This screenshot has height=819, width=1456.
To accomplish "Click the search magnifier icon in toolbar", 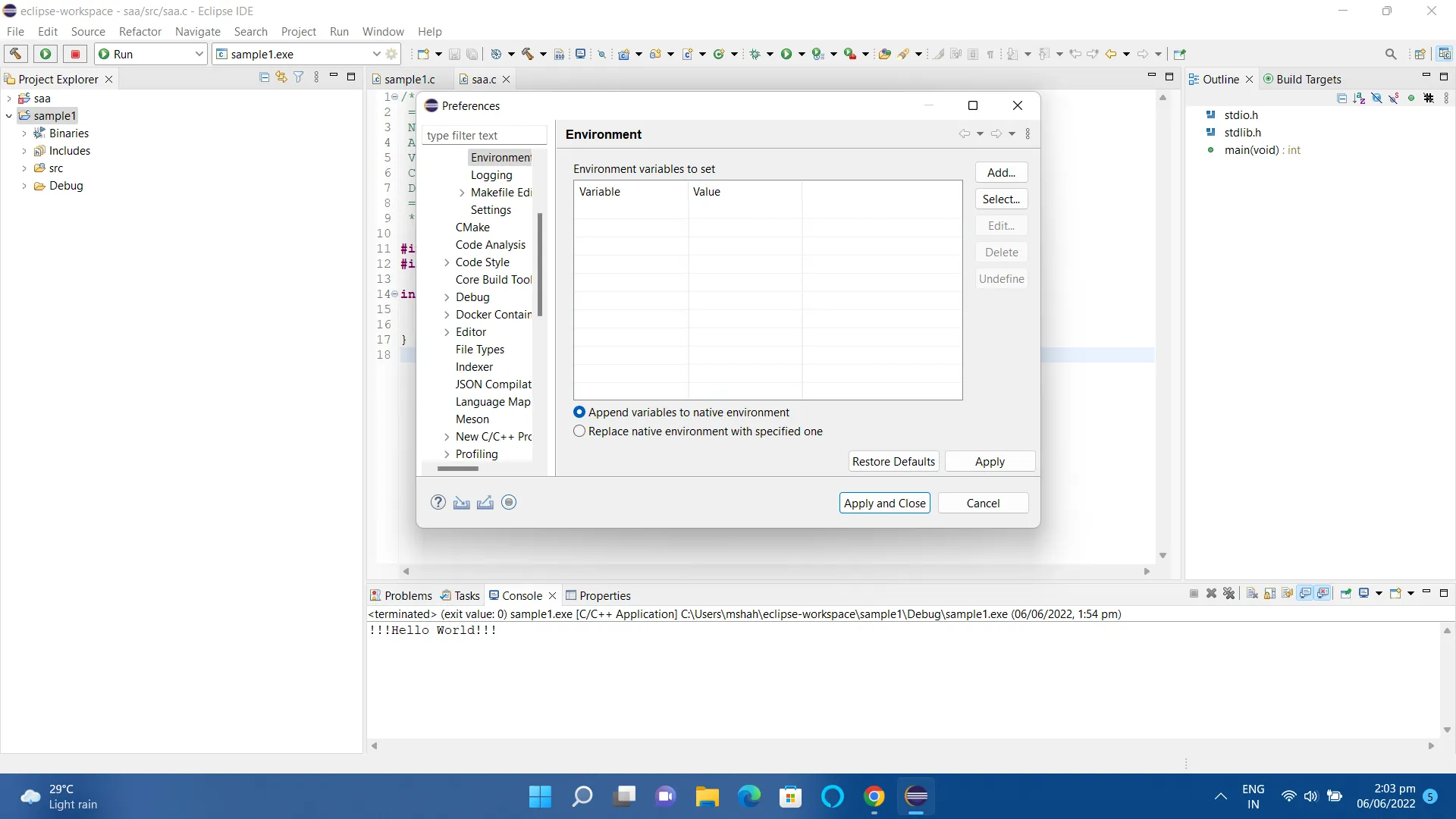I will [1390, 54].
